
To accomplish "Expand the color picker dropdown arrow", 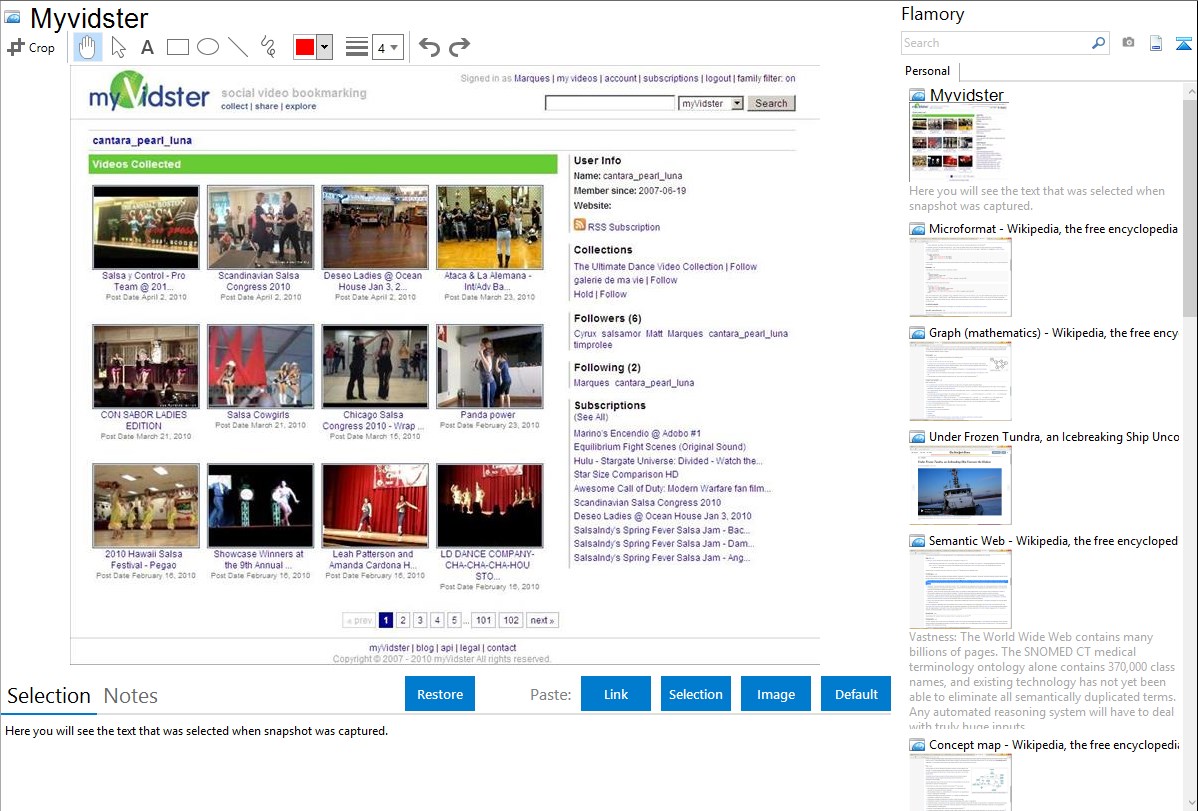I will point(324,47).
